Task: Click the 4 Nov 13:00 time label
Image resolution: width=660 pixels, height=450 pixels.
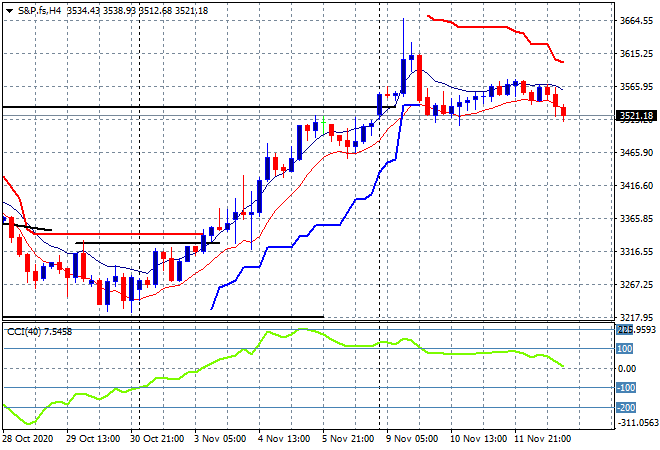Action: [x=284, y=439]
